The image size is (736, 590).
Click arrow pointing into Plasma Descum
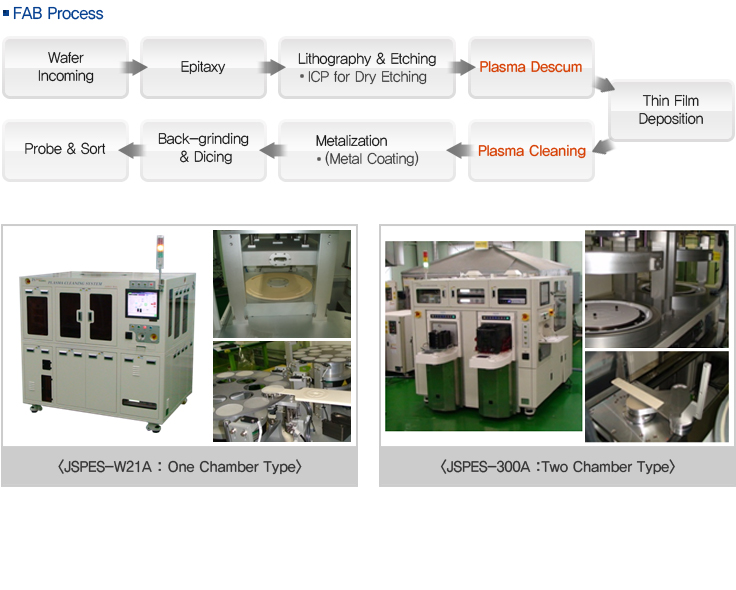461,67
